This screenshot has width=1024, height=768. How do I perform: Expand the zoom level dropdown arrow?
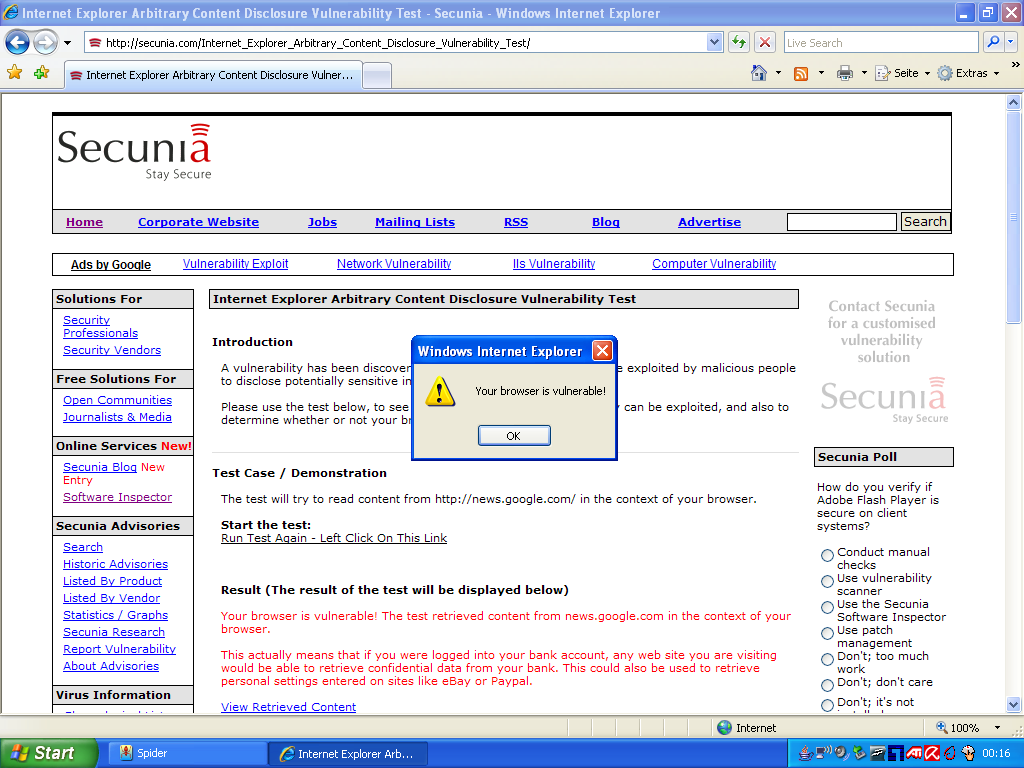tap(997, 728)
